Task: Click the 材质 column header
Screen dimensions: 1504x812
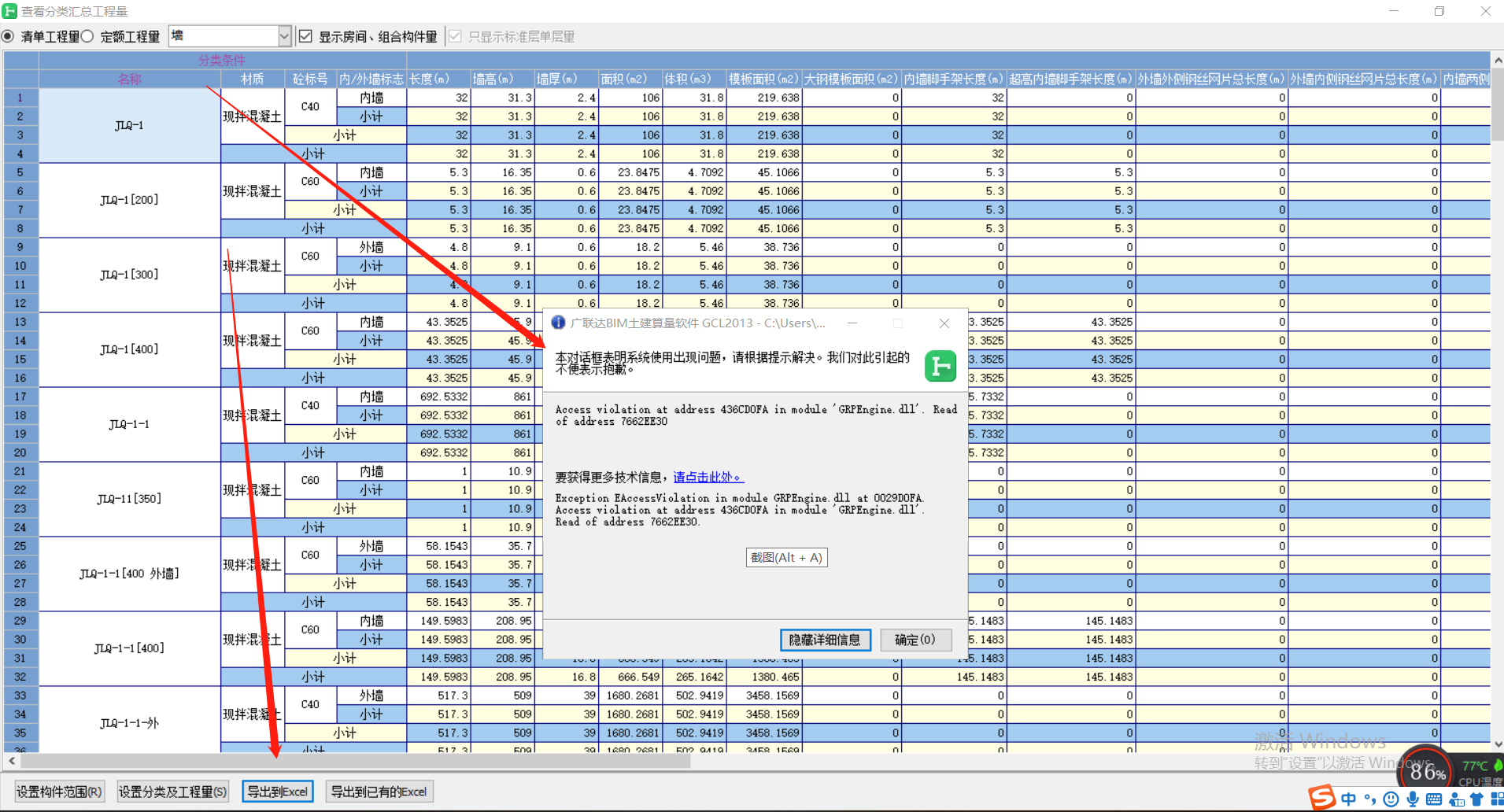Action: point(253,79)
